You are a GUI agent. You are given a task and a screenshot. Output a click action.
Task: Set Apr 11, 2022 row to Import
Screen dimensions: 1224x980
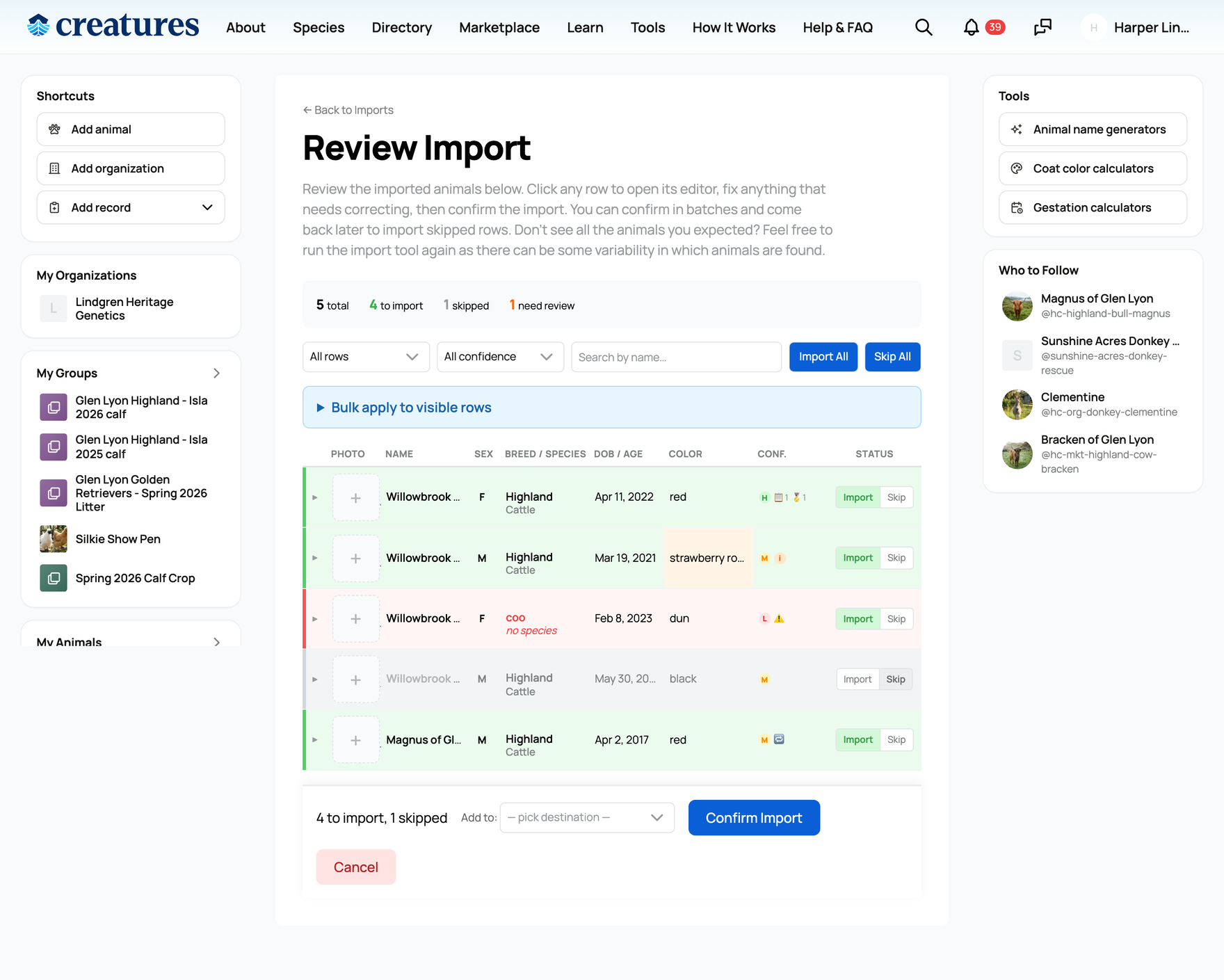point(857,497)
